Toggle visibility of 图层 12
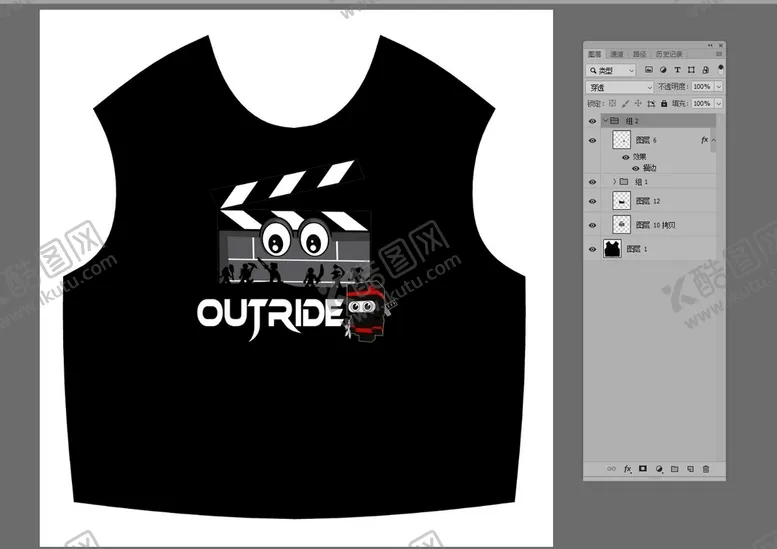The width and height of the screenshot is (777, 549). point(592,201)
